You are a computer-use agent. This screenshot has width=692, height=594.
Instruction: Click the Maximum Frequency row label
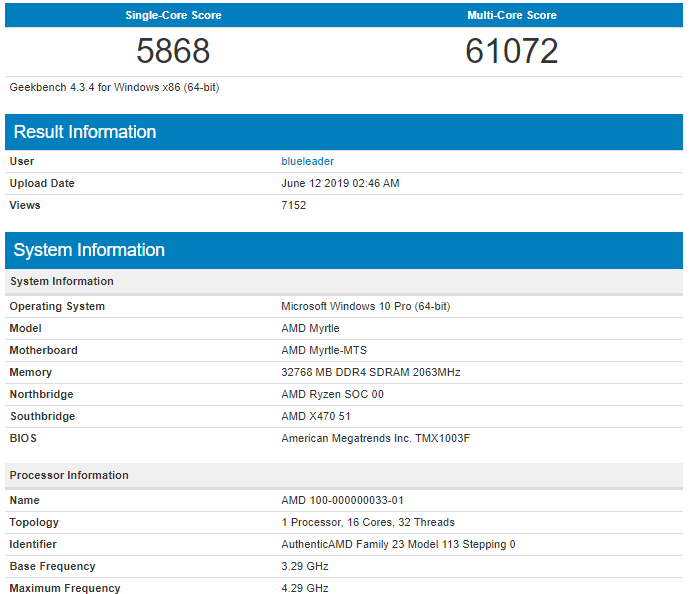65,589
